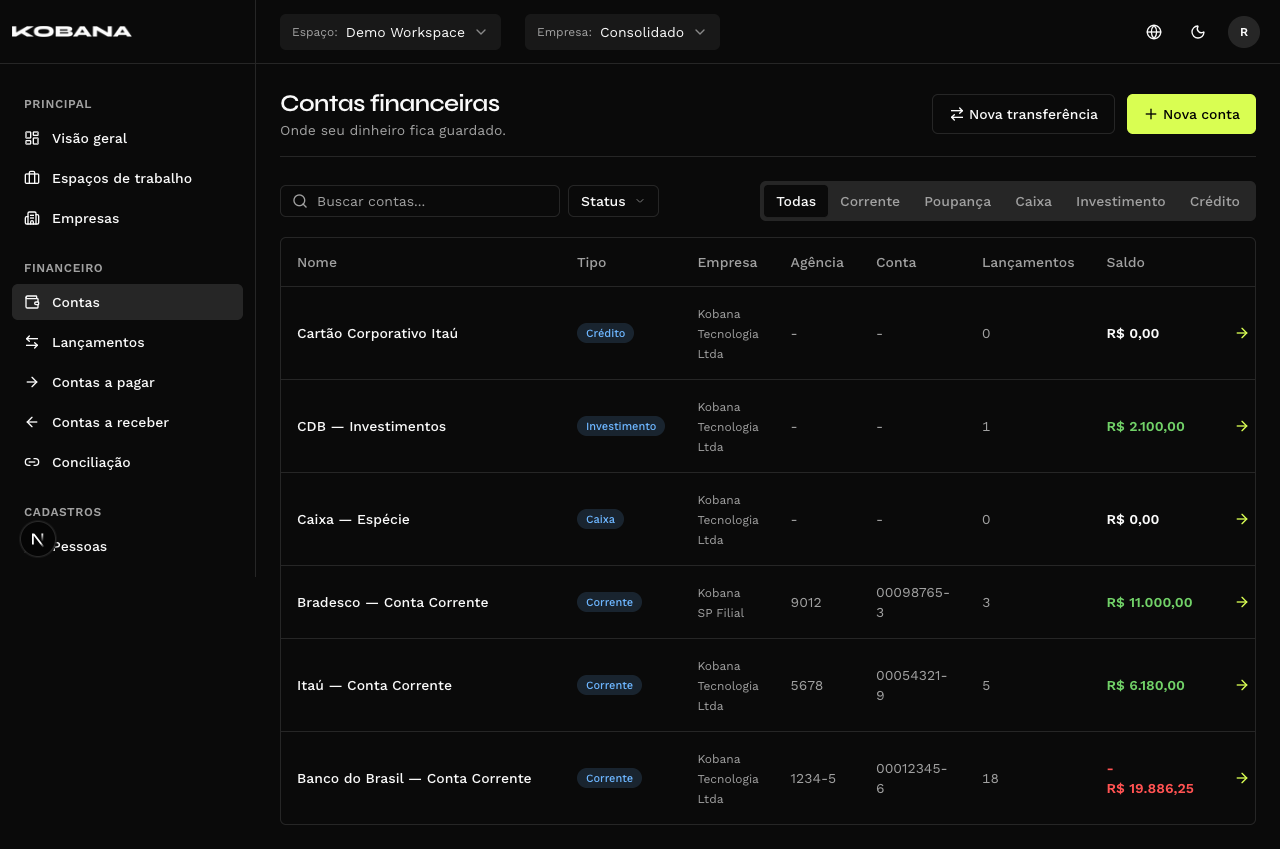Click the Saldo column header
This screenshot has width=1280, height=849.
pos(1125,262)
